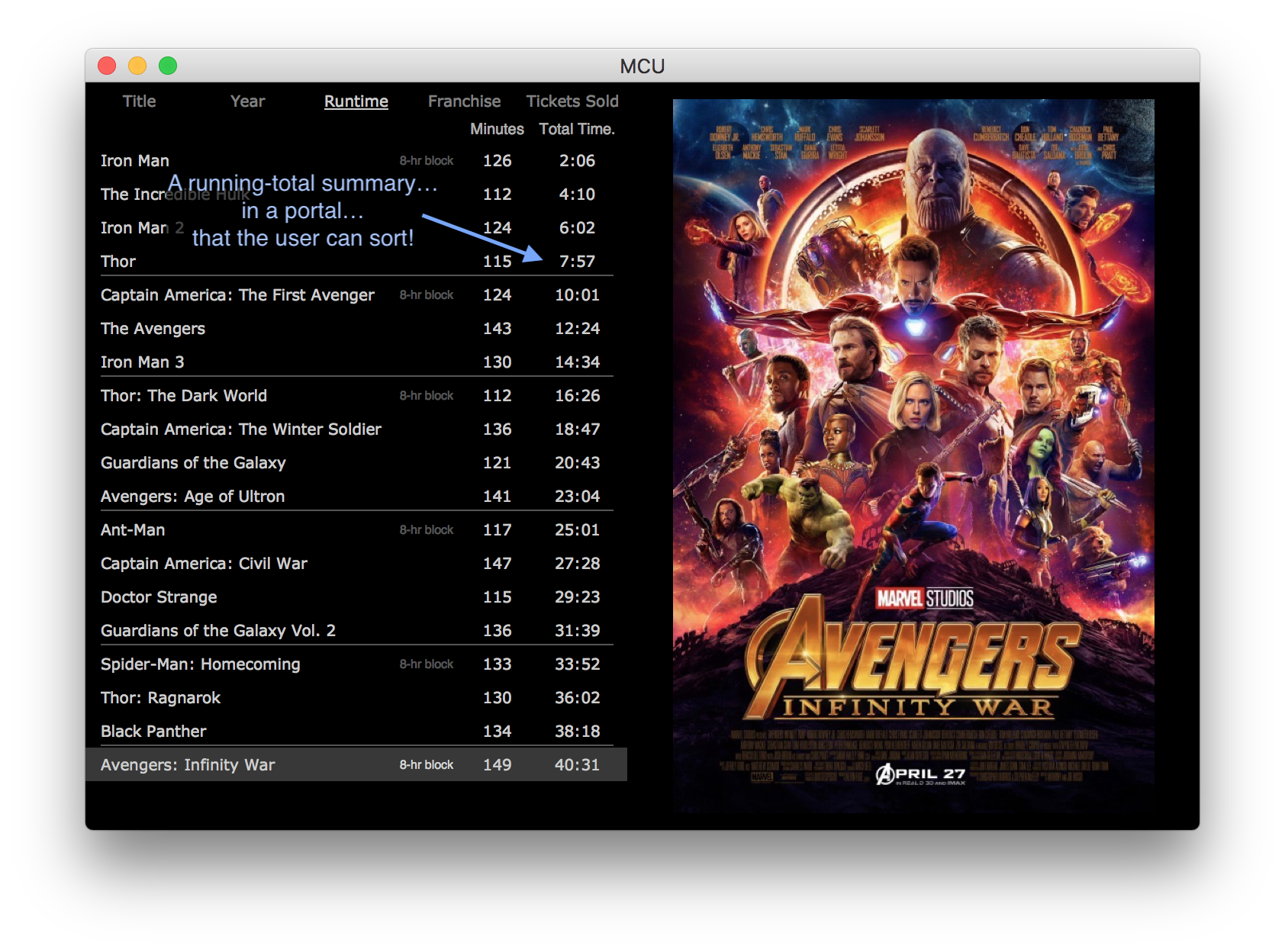
Task: Select the Iron Man row
Action: click(x=135, y=161)
